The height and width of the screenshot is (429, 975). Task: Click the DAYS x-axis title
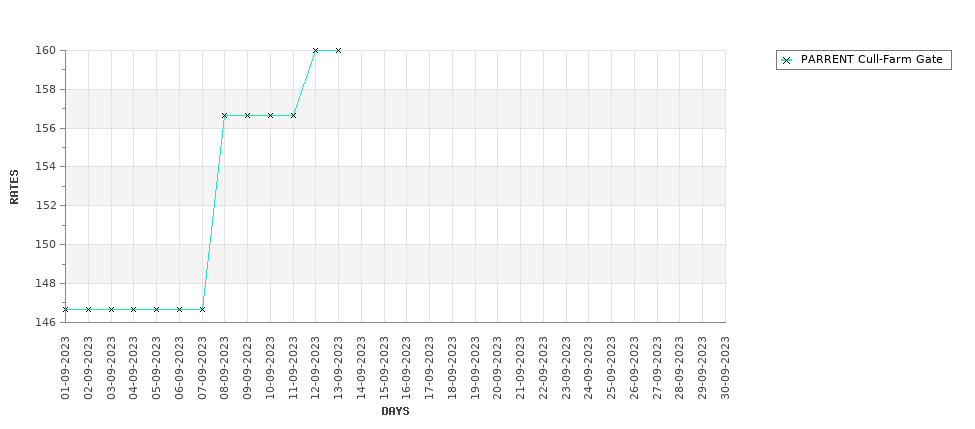[395, 411]
